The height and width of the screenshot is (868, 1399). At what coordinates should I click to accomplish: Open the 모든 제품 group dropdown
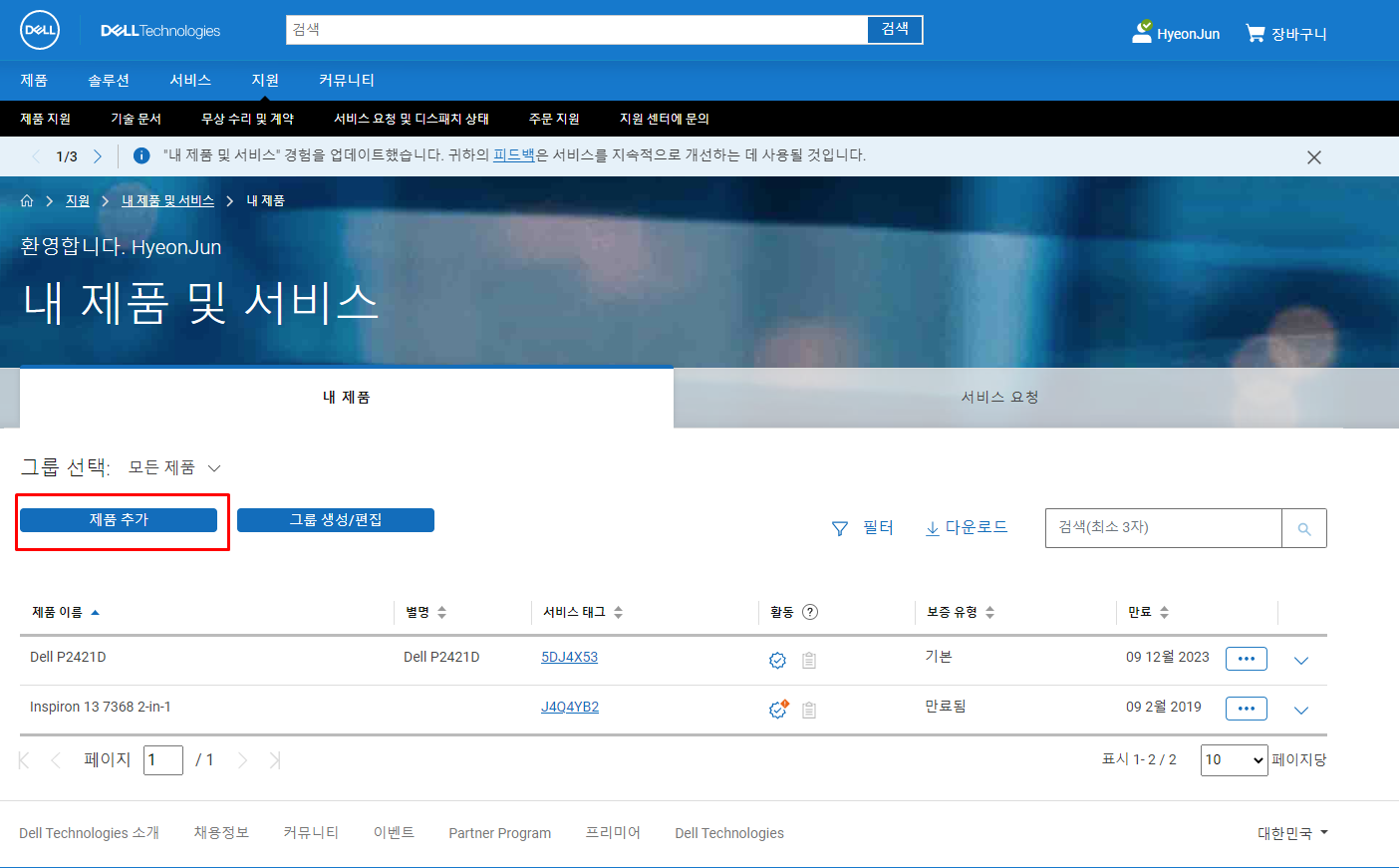pyautogui.click(x=174, y=467)
